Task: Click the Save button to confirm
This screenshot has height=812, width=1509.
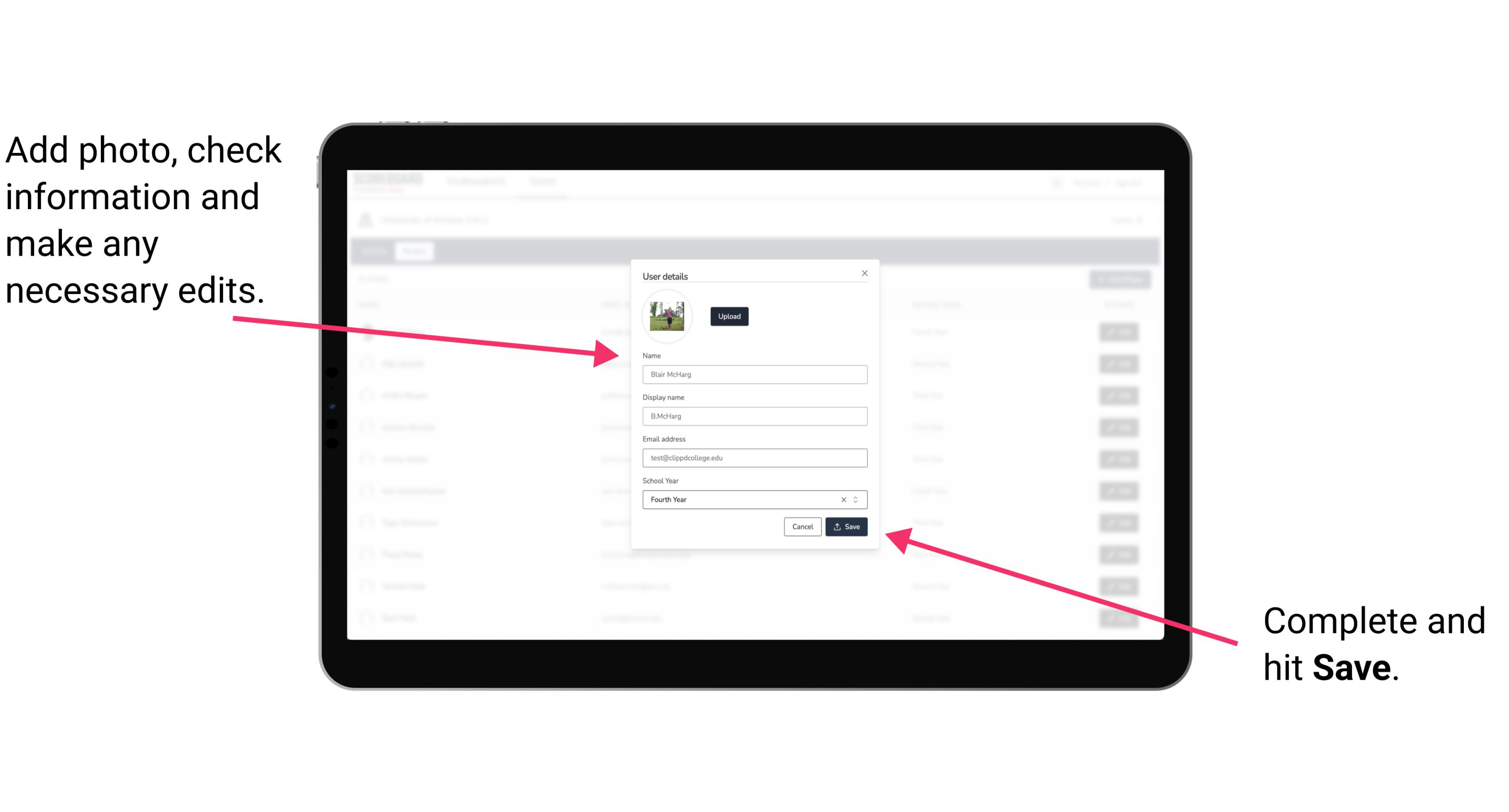Action: tap(846, 526)
